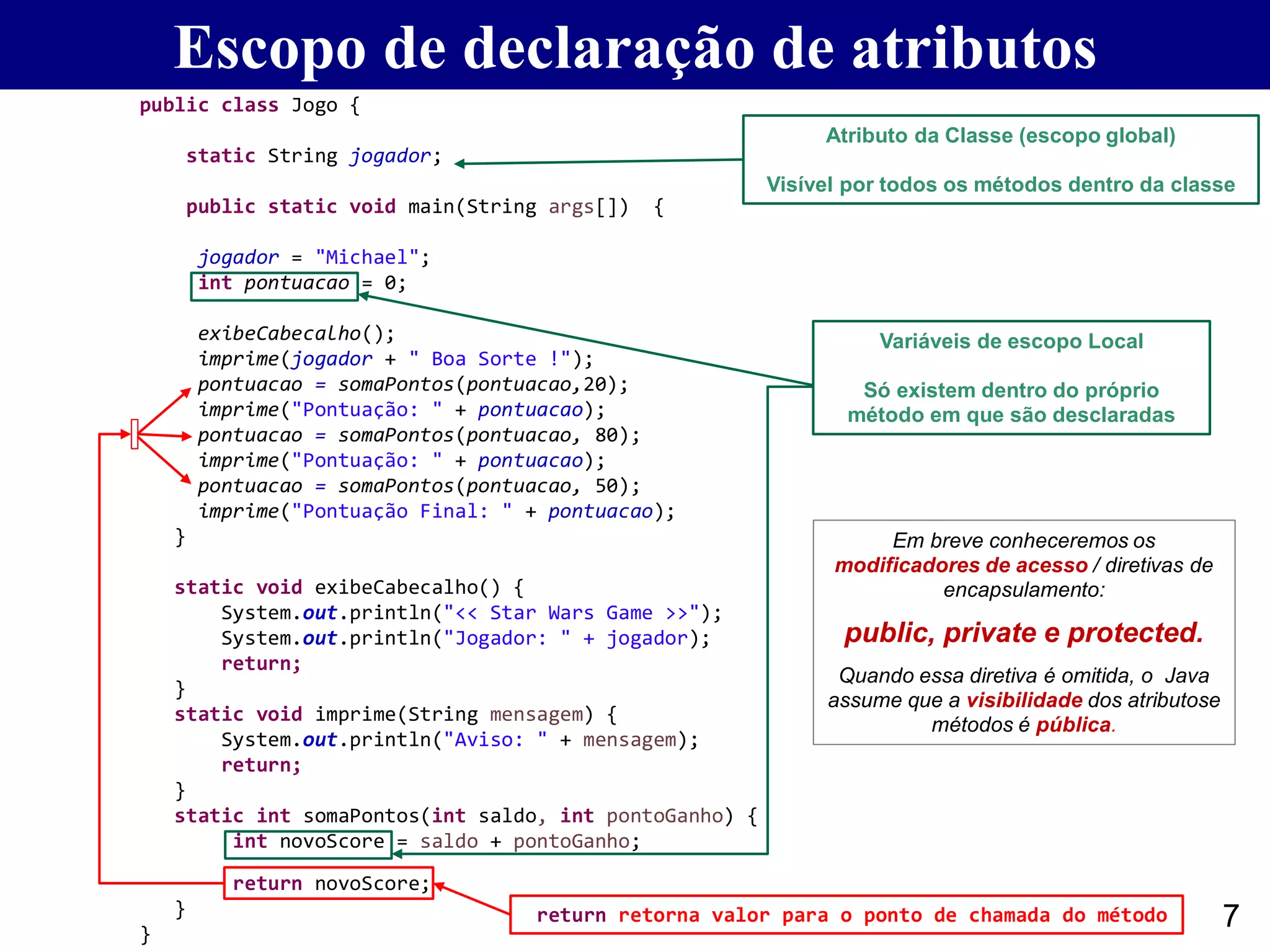The width and height of the screenshot is (1270, 952).
Task: Click the 'int pontuacao = 0;' declaration
Action: [302, 283]
